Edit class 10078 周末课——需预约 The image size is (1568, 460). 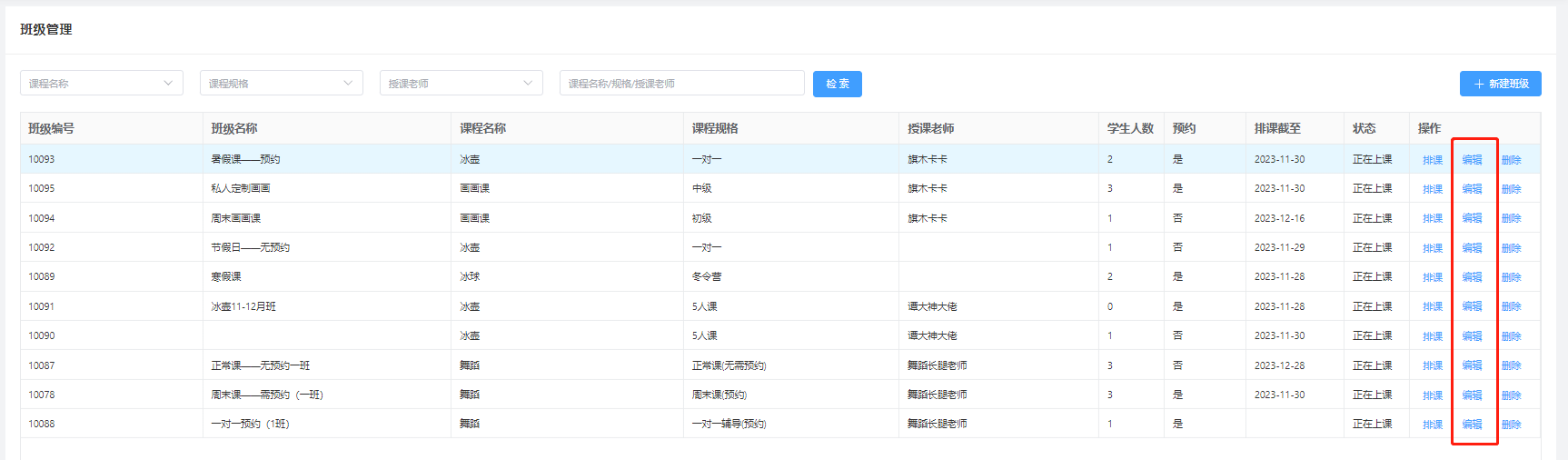[1472, 395]
